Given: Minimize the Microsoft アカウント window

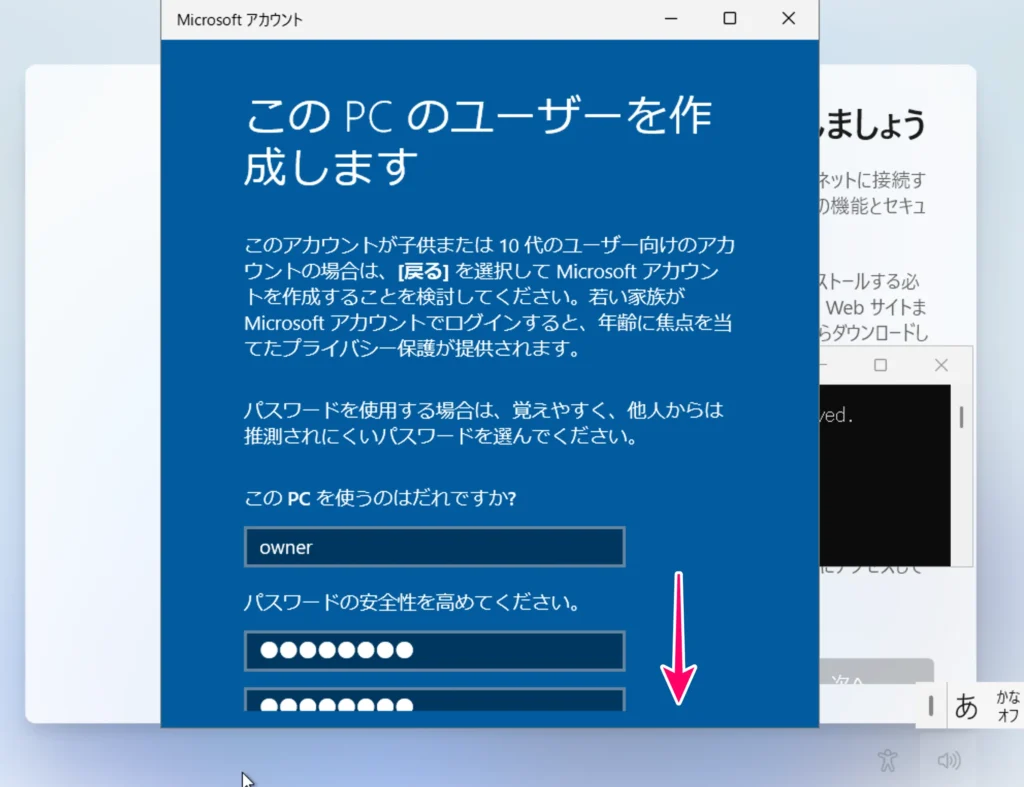Looking at the screenshot, I should tap(671, 19).
